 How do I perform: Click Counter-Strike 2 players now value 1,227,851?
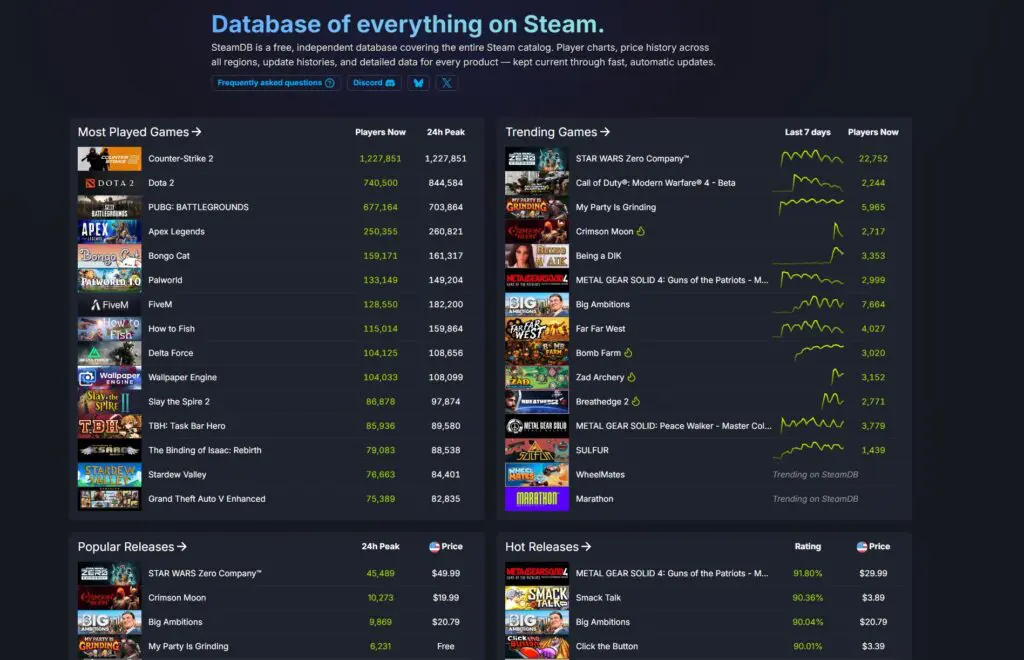[380, 159]
